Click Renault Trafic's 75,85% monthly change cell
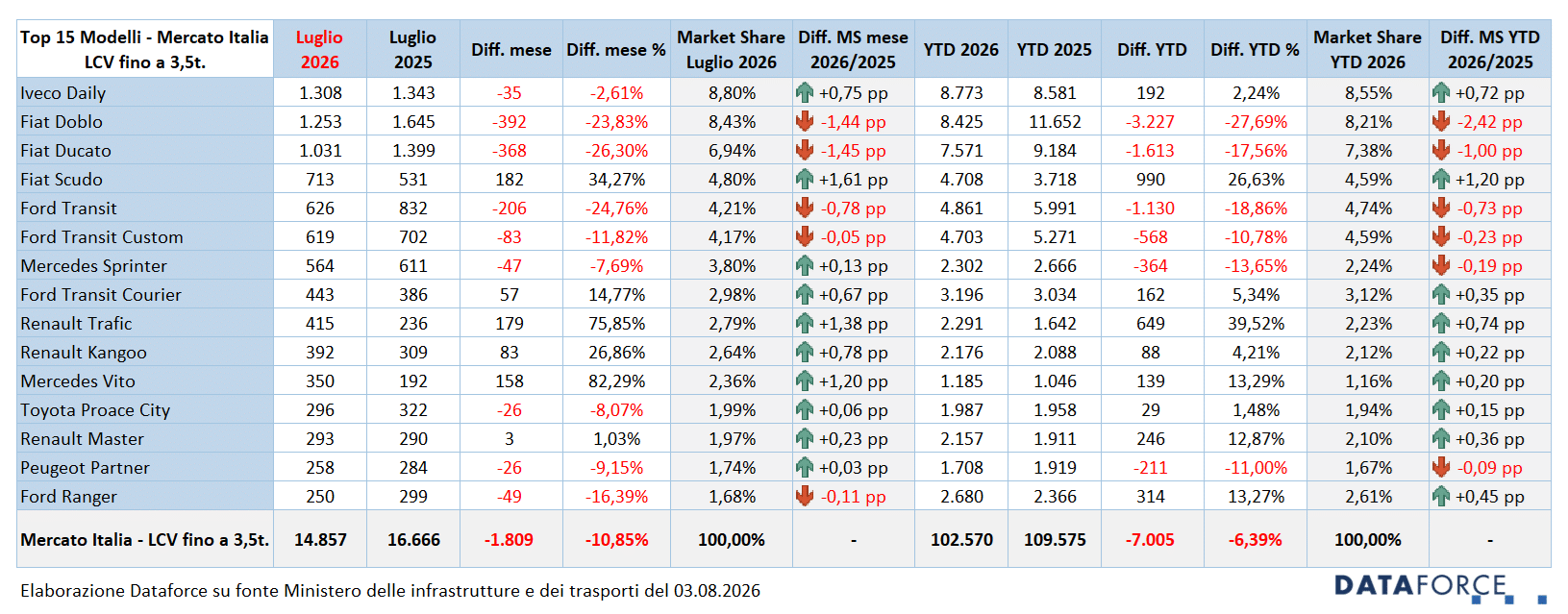1568x614 pixels. pos(616,324)
